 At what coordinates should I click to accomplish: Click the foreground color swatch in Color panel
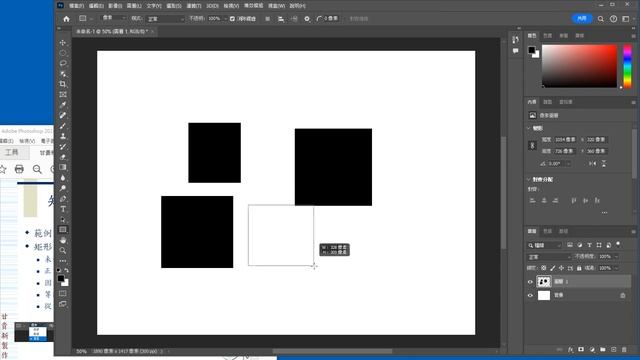click(531, 50)
